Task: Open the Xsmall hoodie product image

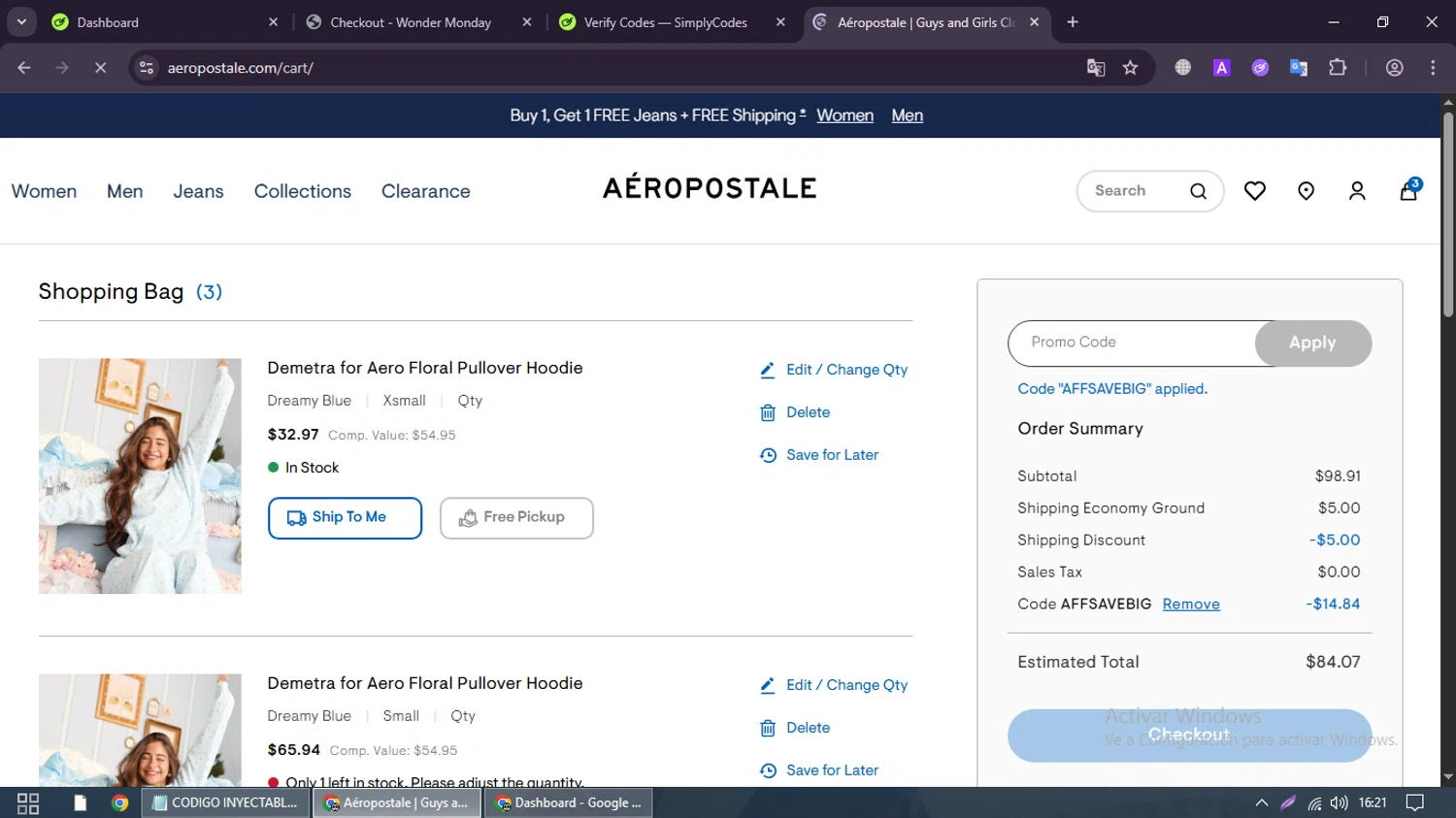Action: 140,475
